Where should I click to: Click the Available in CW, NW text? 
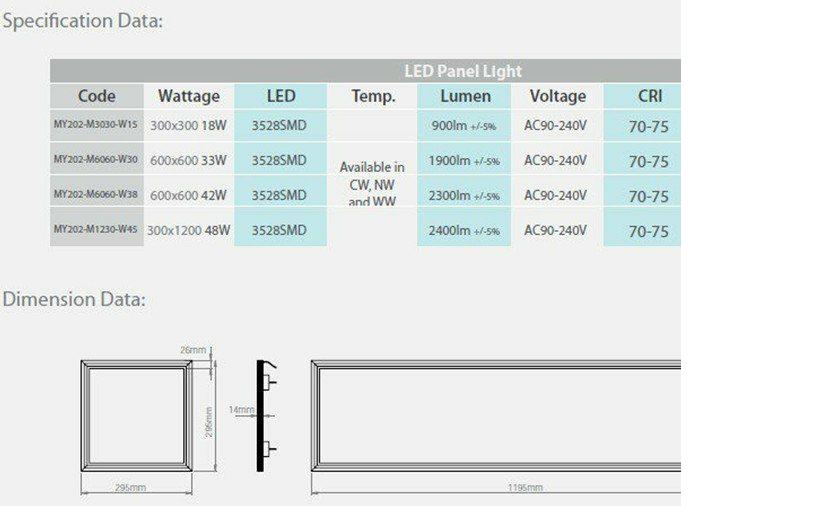[372, 177]
